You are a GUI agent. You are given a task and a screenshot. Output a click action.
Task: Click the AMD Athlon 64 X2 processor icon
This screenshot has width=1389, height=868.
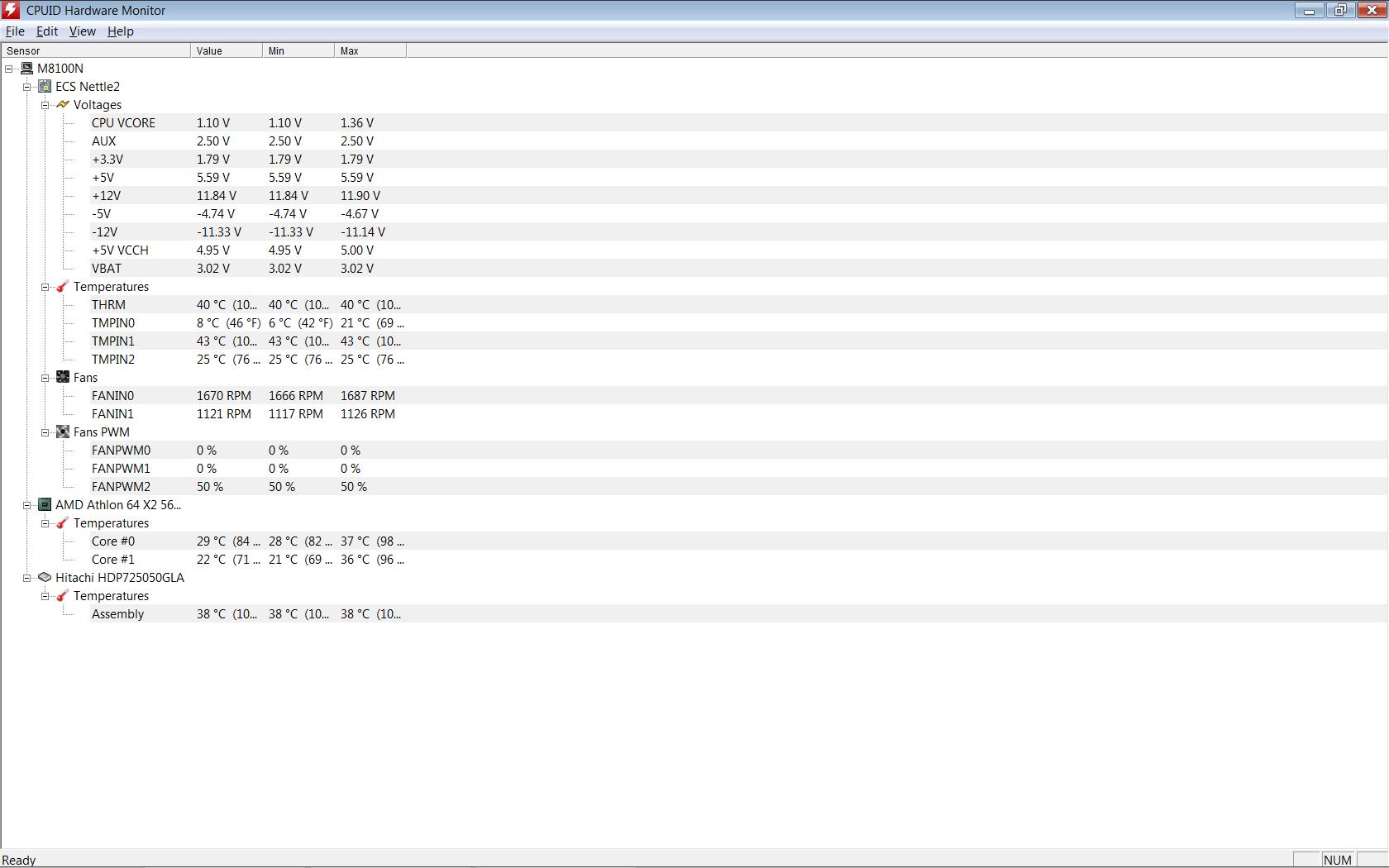pos(45,505)
